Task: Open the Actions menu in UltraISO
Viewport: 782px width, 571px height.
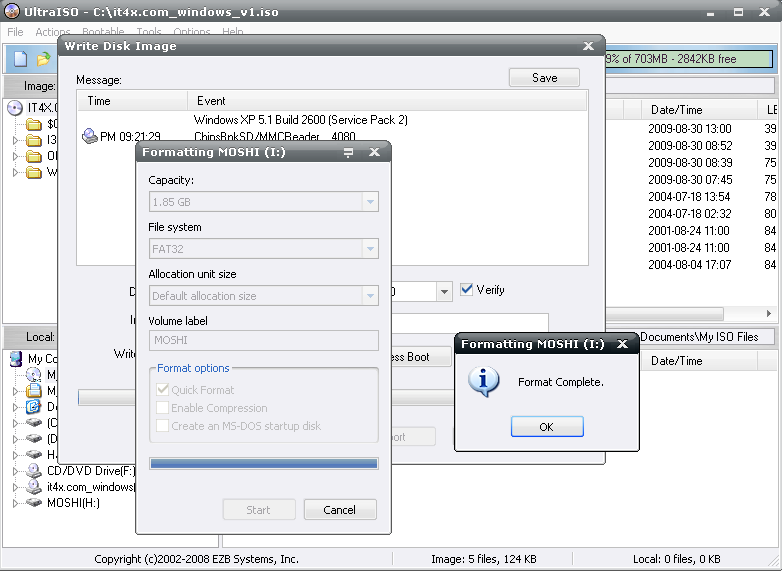Action: click(x=52, y=32)
